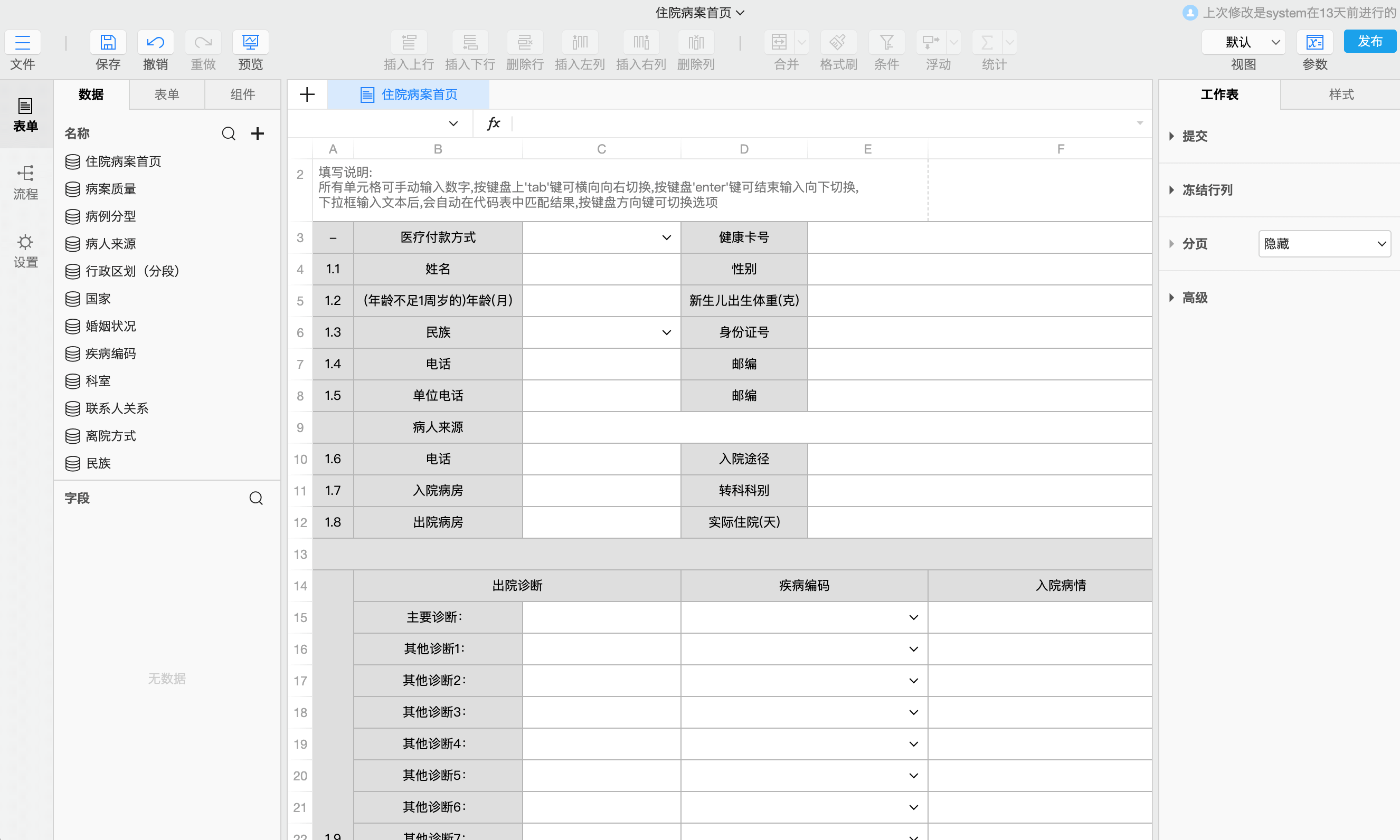
Task: Open the 分页 隐藏 dropdown
Action: click(1324, 243)
